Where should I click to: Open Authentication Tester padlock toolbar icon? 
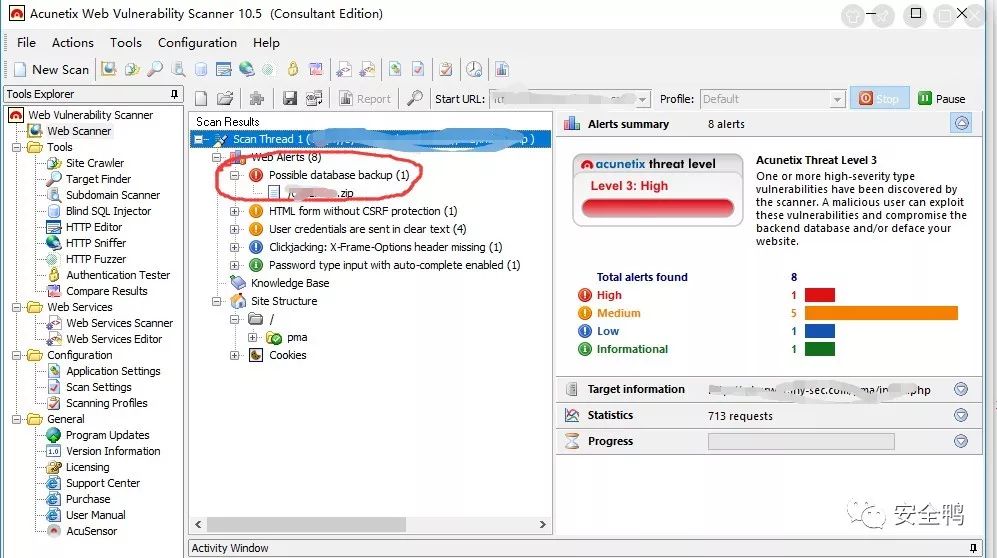[292, 69]
